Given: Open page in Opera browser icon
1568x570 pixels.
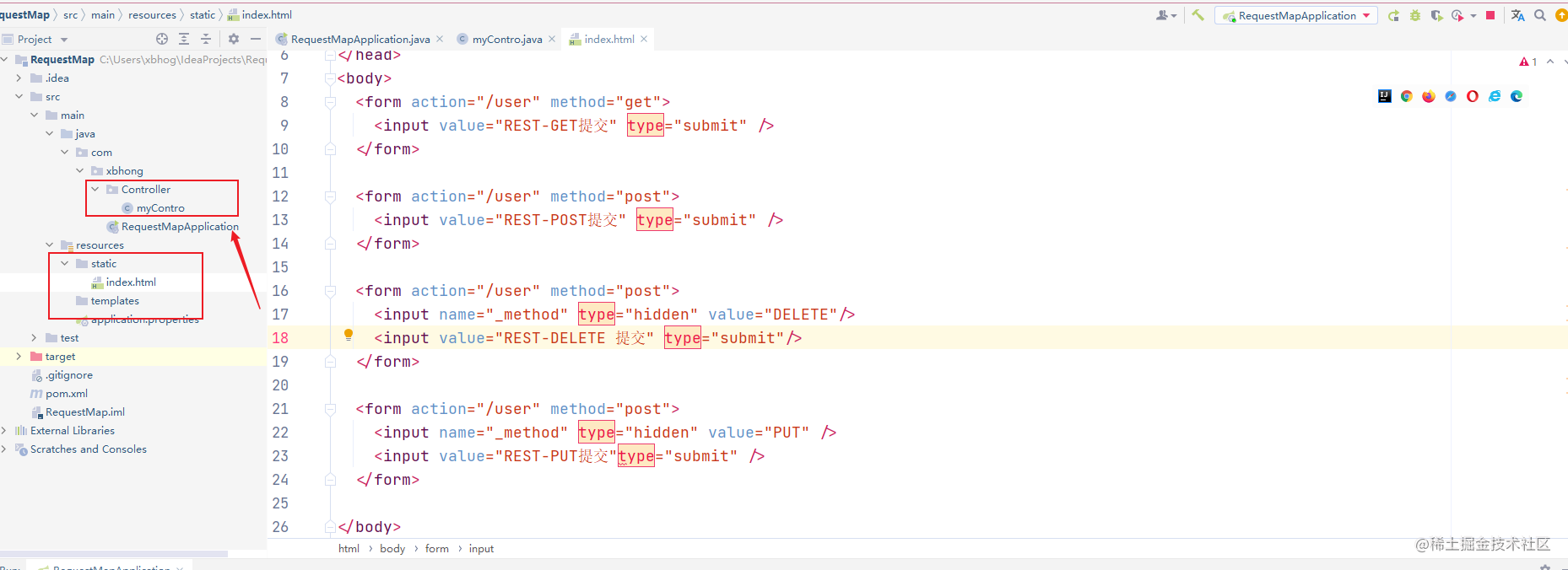Looking at the screenshot, I should coord(1473,96).
